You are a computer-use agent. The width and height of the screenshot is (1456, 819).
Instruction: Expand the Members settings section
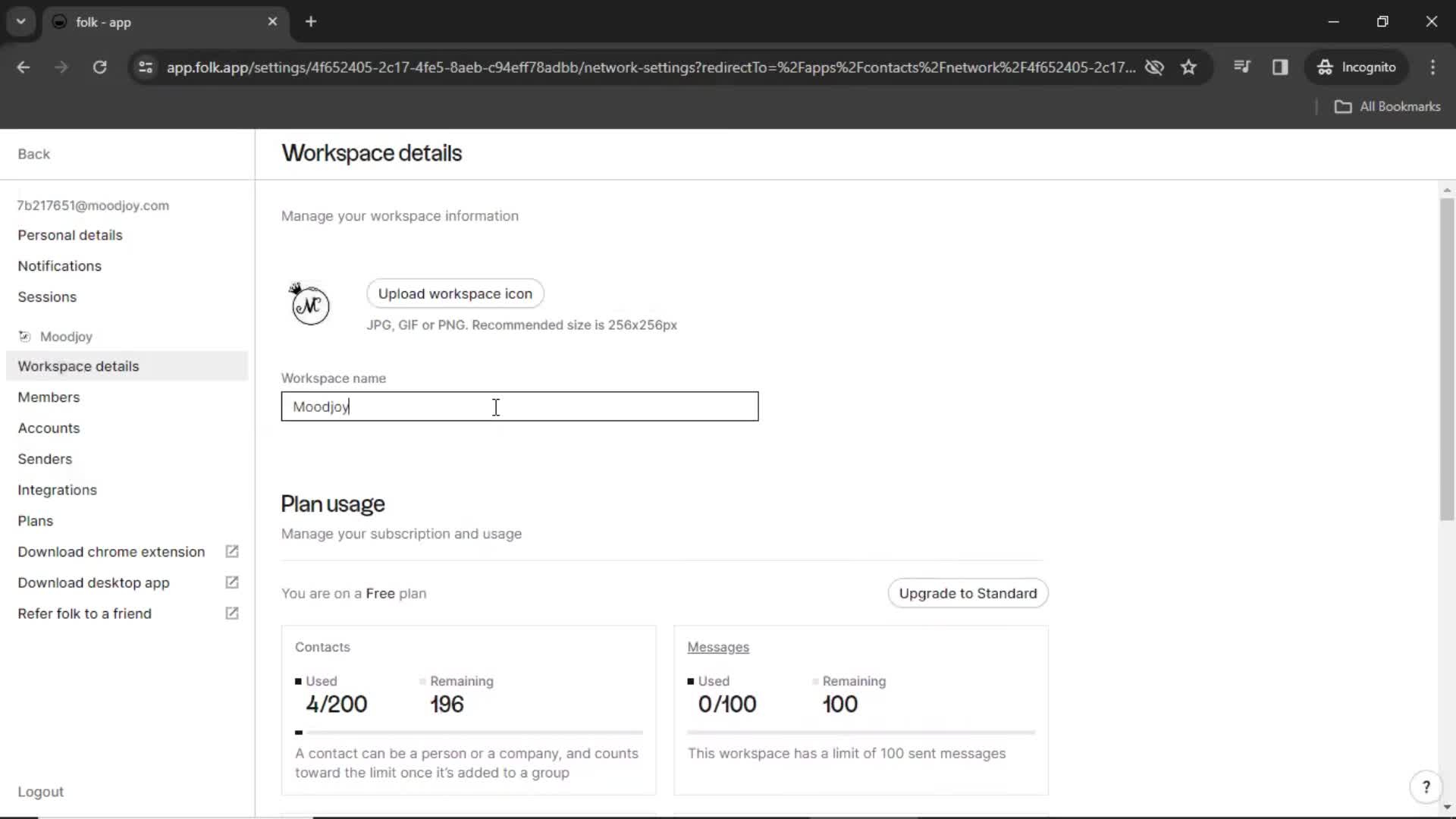tap(49, 397)
